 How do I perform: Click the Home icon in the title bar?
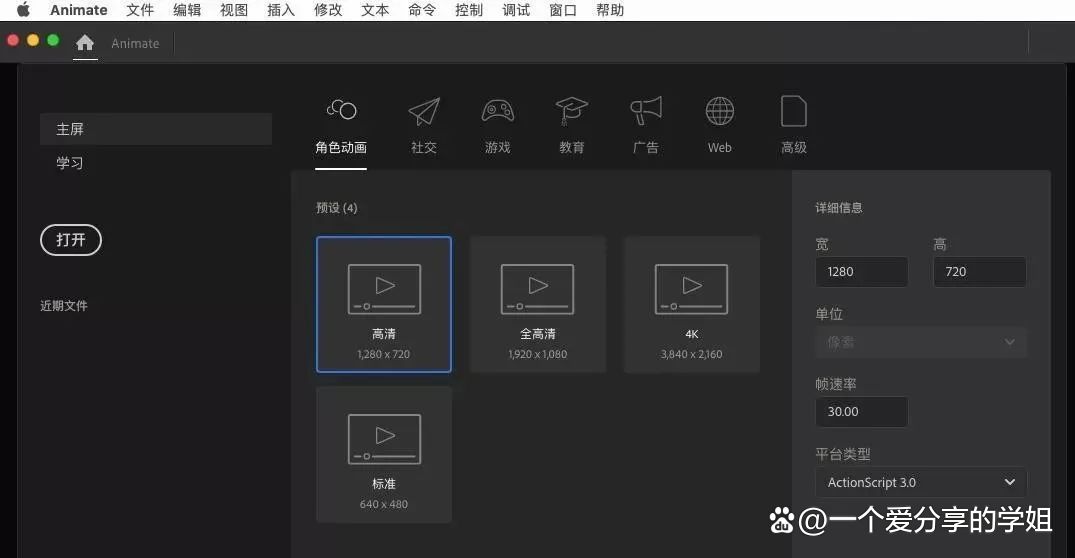click(85, 43)
